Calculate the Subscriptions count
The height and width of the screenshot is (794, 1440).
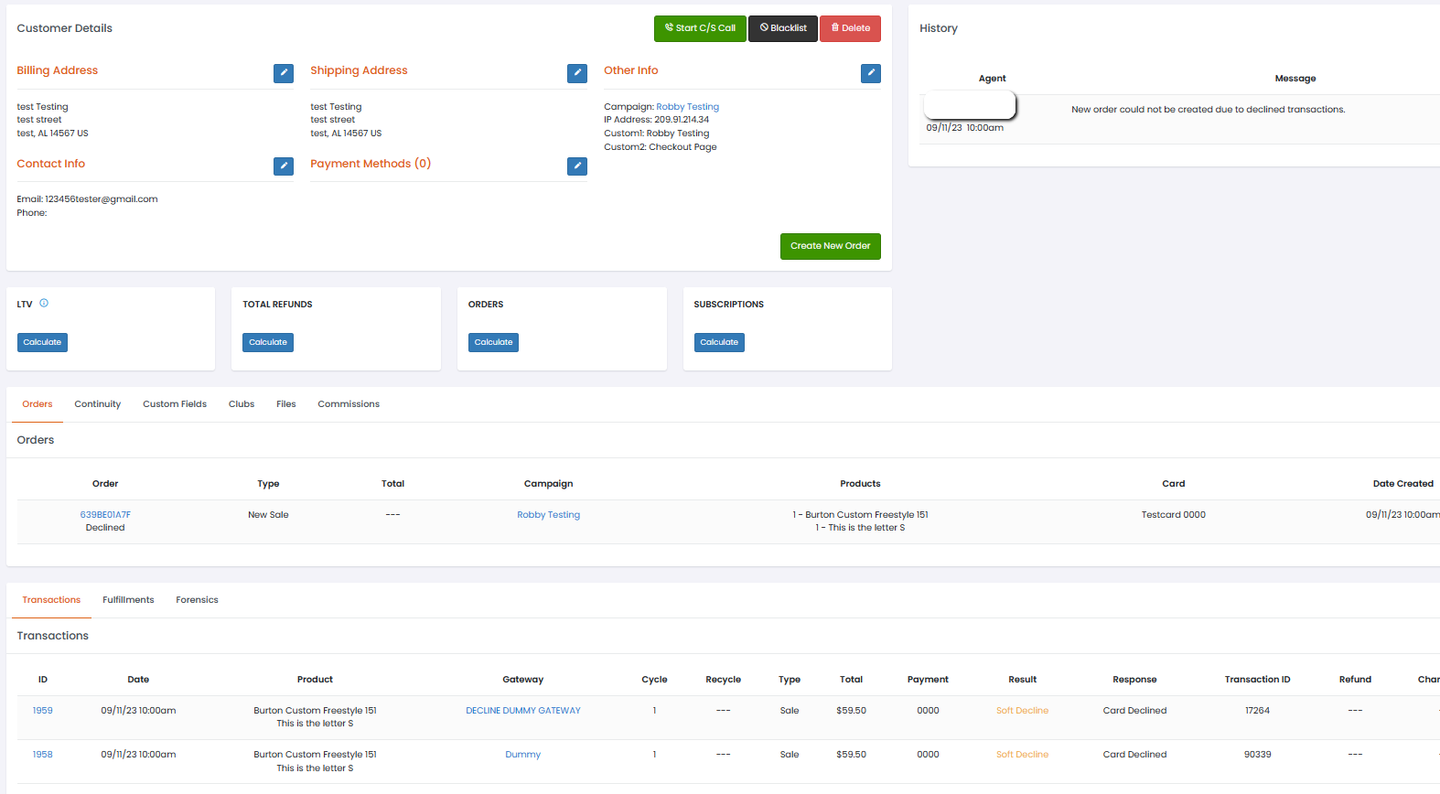[719, 342]
